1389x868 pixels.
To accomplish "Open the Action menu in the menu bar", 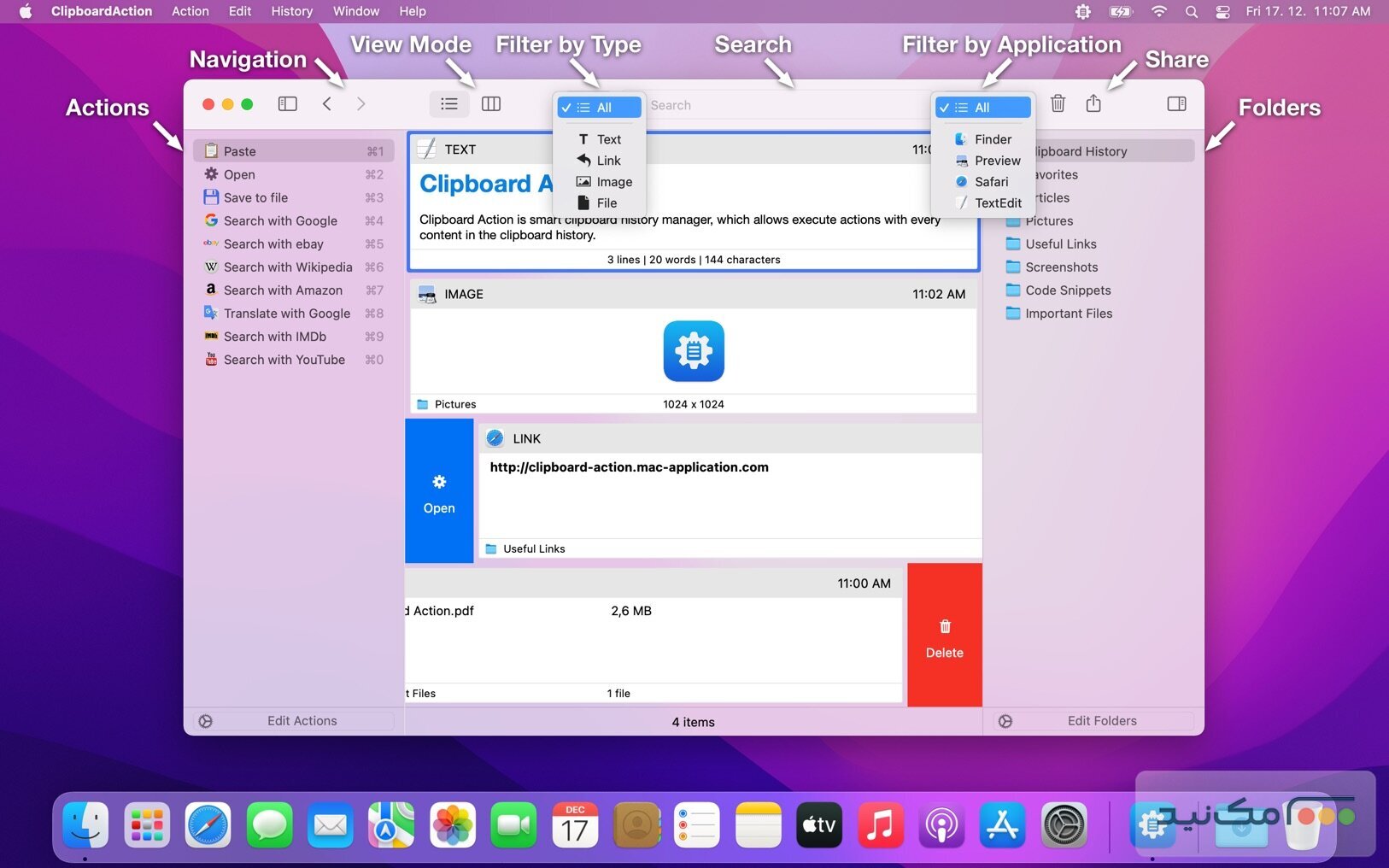I will pos(190,11).
